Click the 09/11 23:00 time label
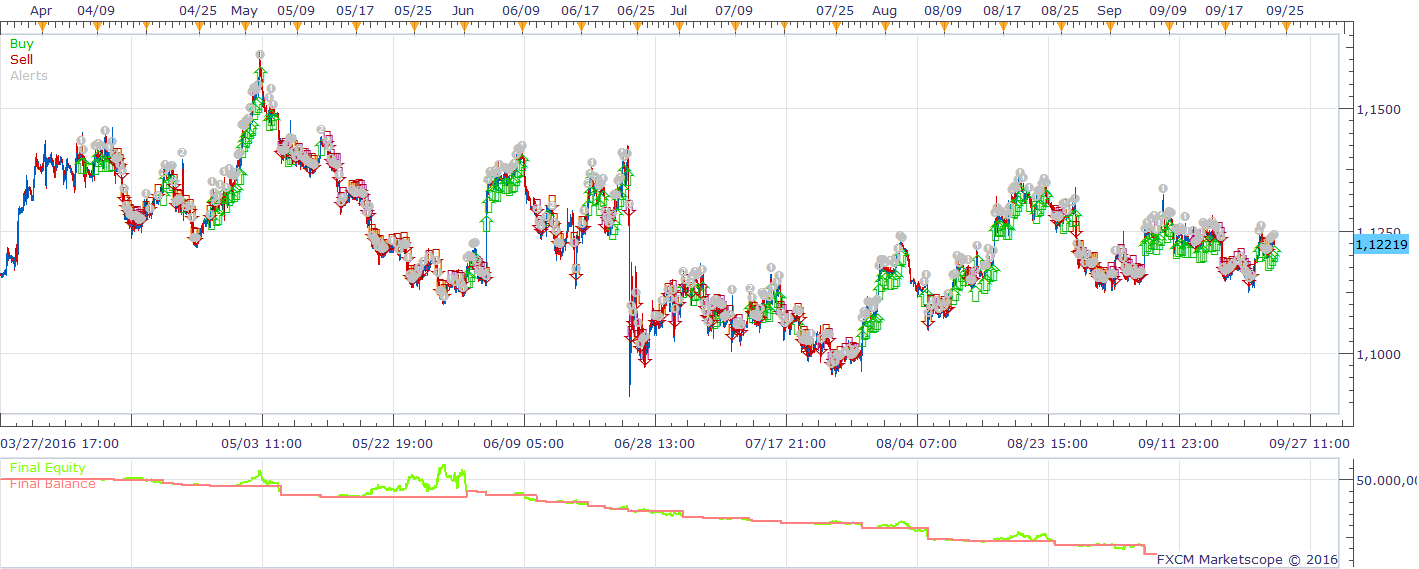 [x=1178, y=443]
